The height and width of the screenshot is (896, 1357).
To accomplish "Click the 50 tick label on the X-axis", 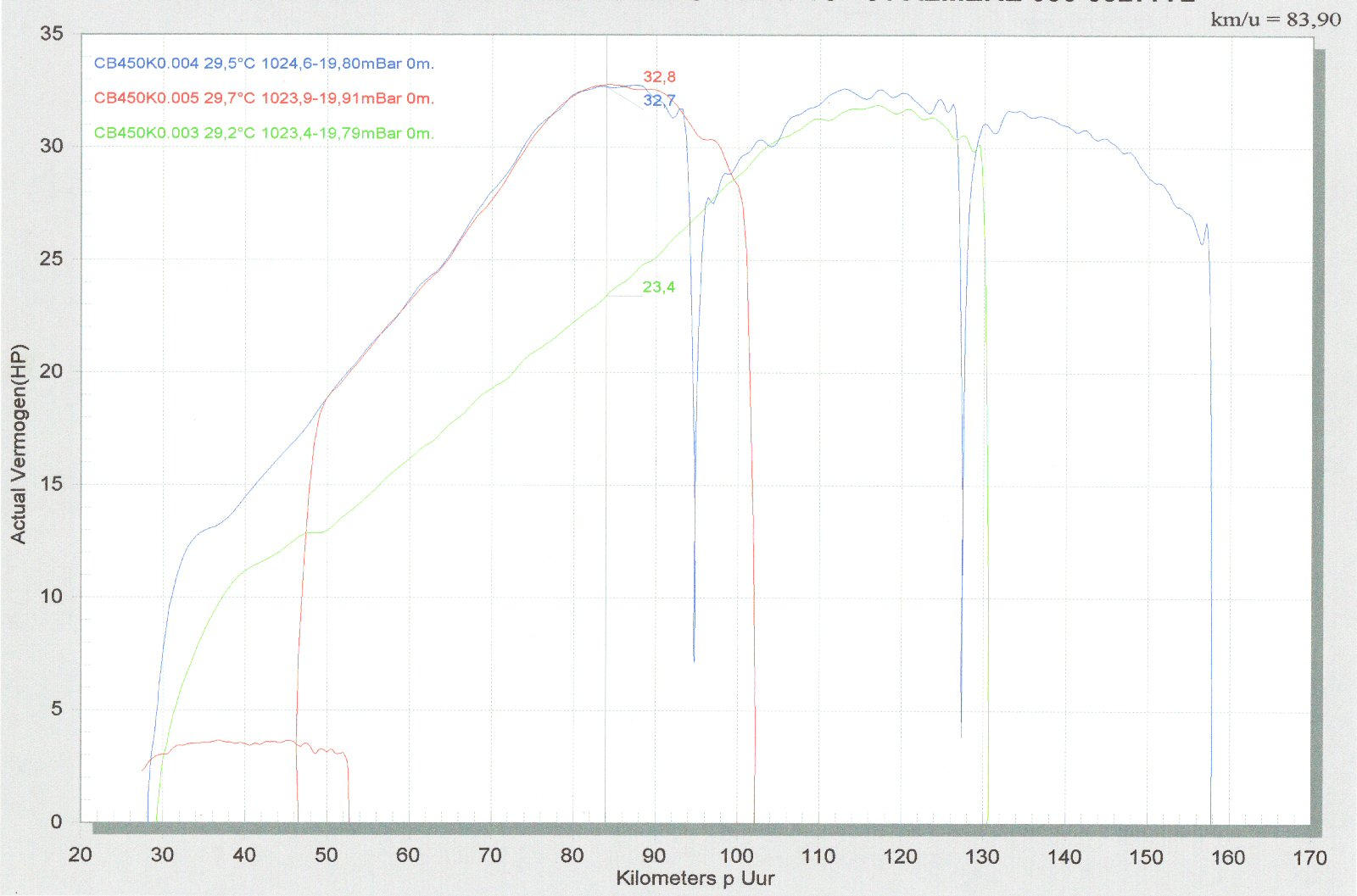I will pos(326,855).
